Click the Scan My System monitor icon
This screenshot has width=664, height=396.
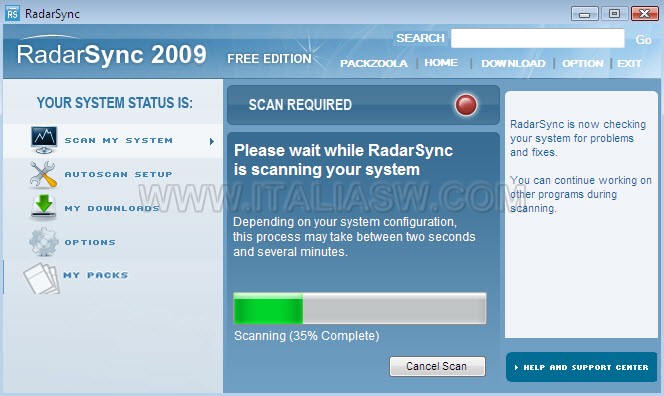[44, 140]
